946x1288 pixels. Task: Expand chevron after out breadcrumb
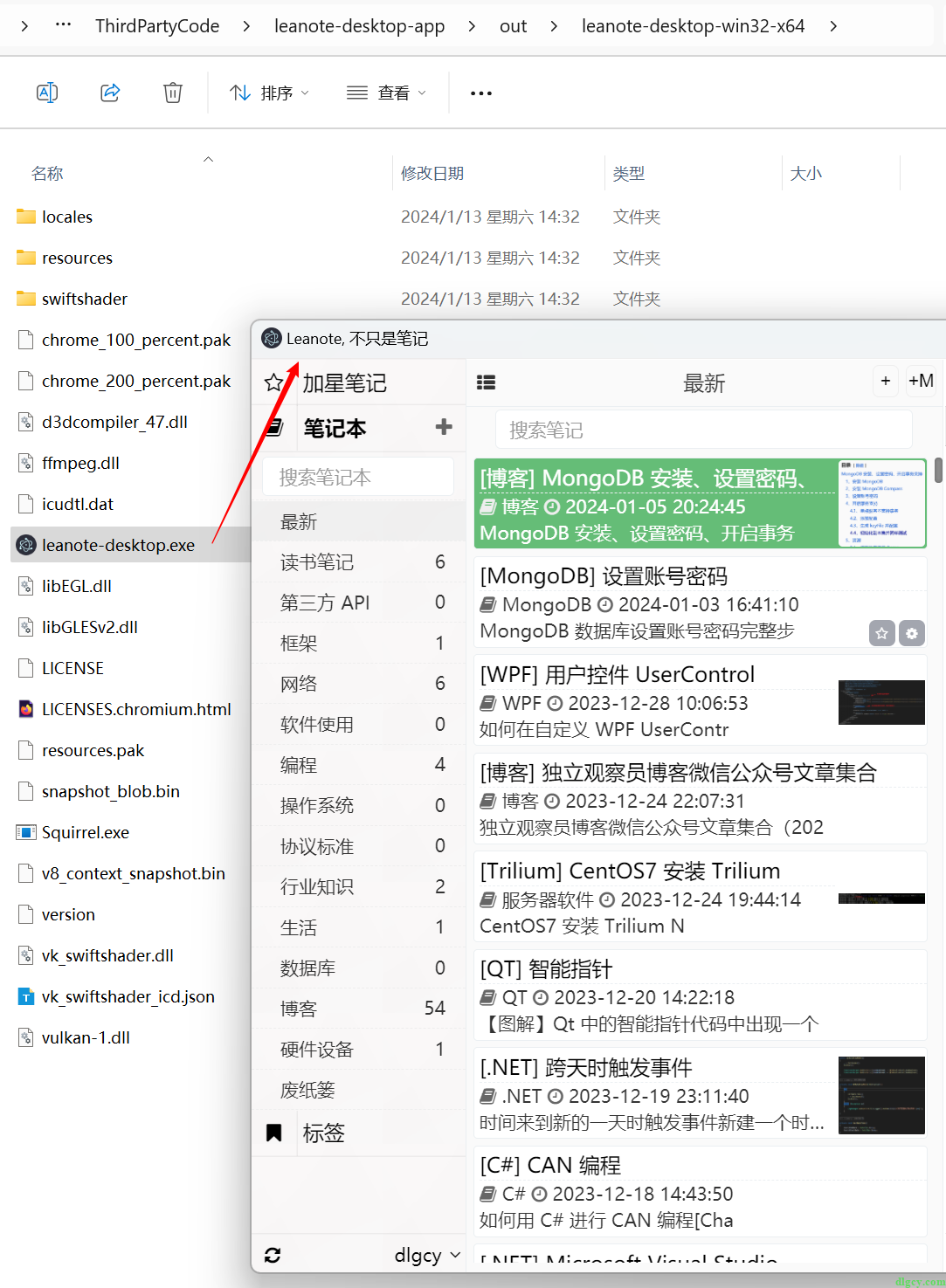(554, 25)
